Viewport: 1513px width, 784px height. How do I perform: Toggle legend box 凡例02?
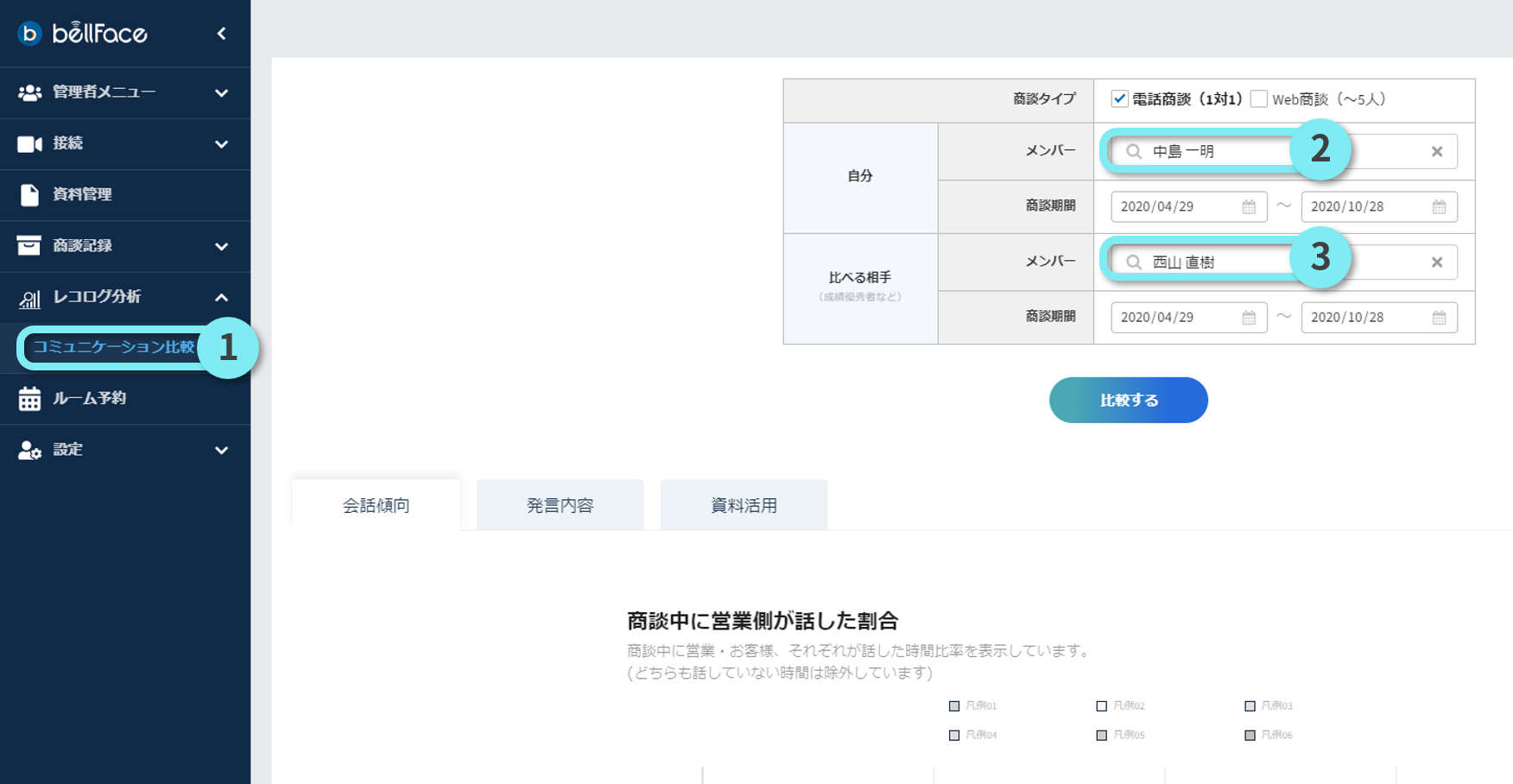pos(1102,706)
